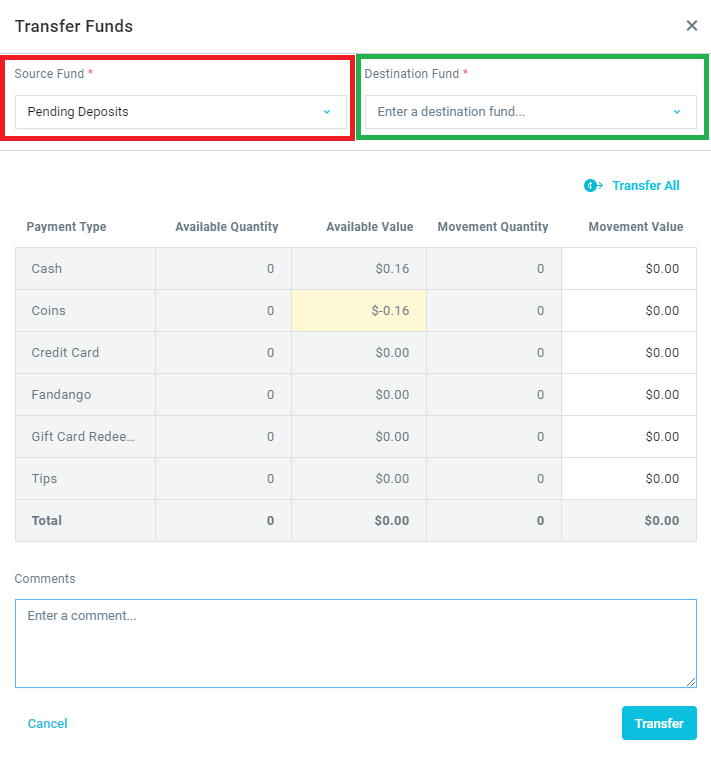
Task: Focus the Comments text area
Action: tap(356, 643)
